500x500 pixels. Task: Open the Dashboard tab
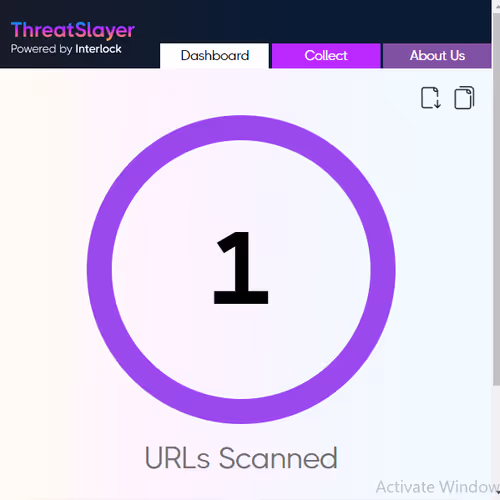[x=215, y=56]
